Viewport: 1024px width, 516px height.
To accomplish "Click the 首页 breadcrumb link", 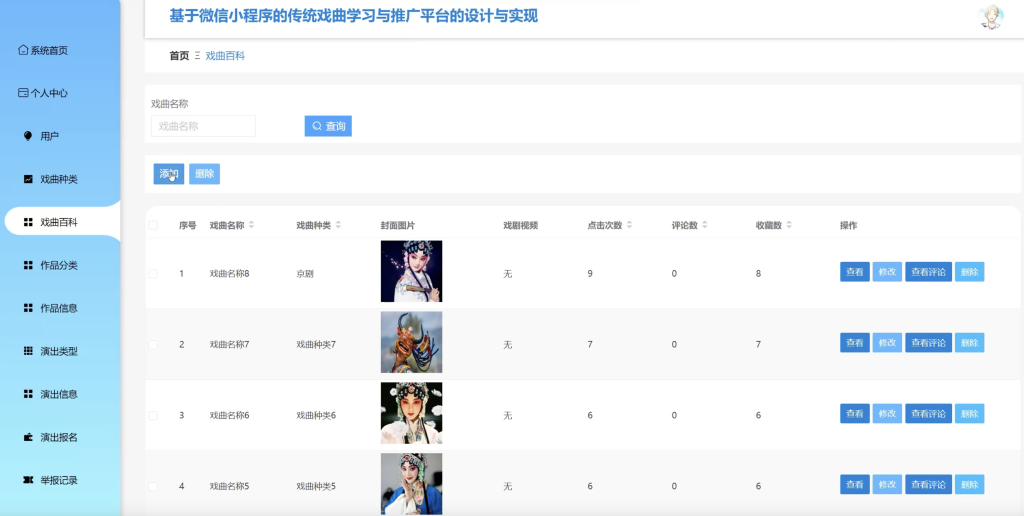I will (179, 56).
